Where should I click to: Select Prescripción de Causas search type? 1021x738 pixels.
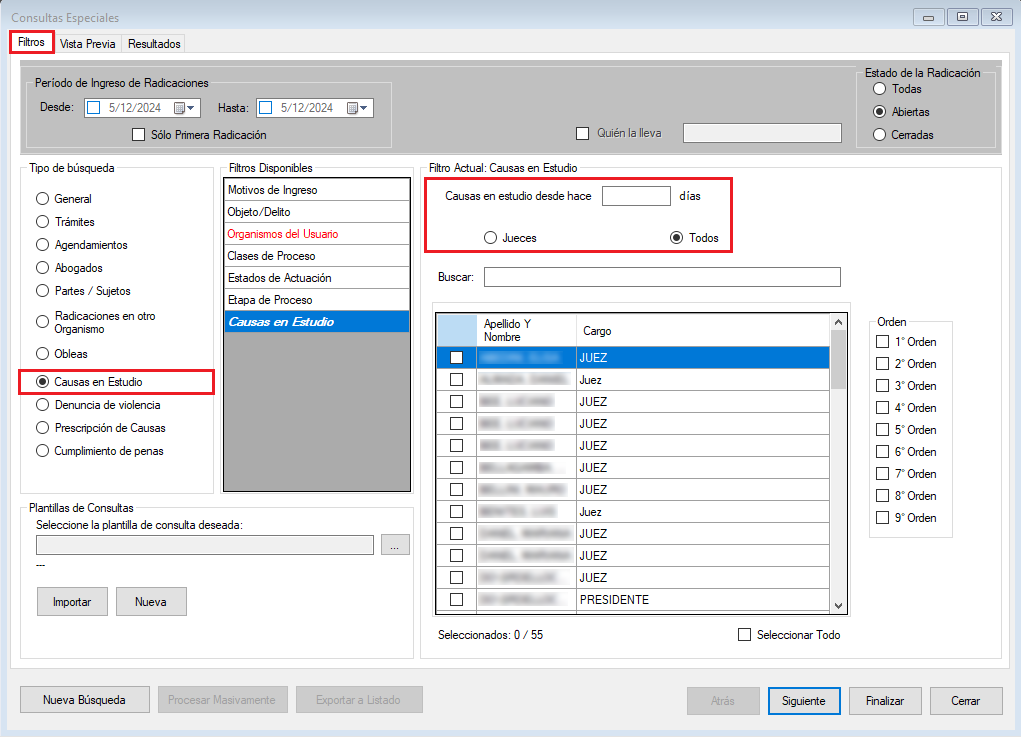click(42, 428)
